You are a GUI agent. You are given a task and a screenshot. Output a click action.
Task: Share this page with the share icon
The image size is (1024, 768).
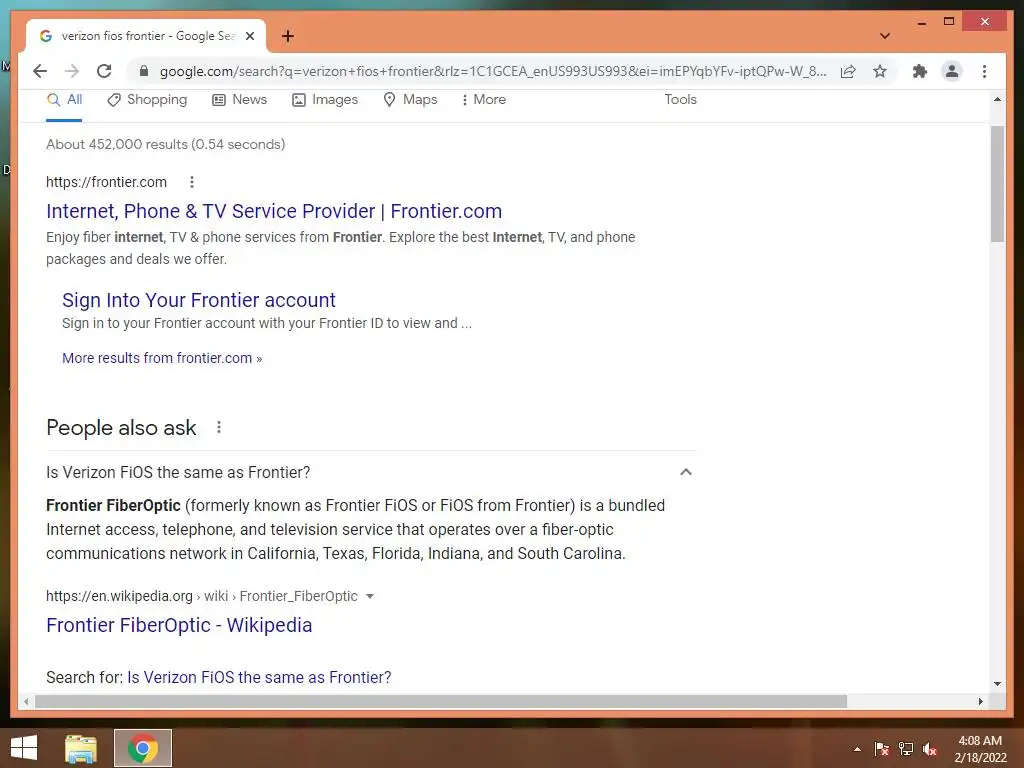point(848,71)
